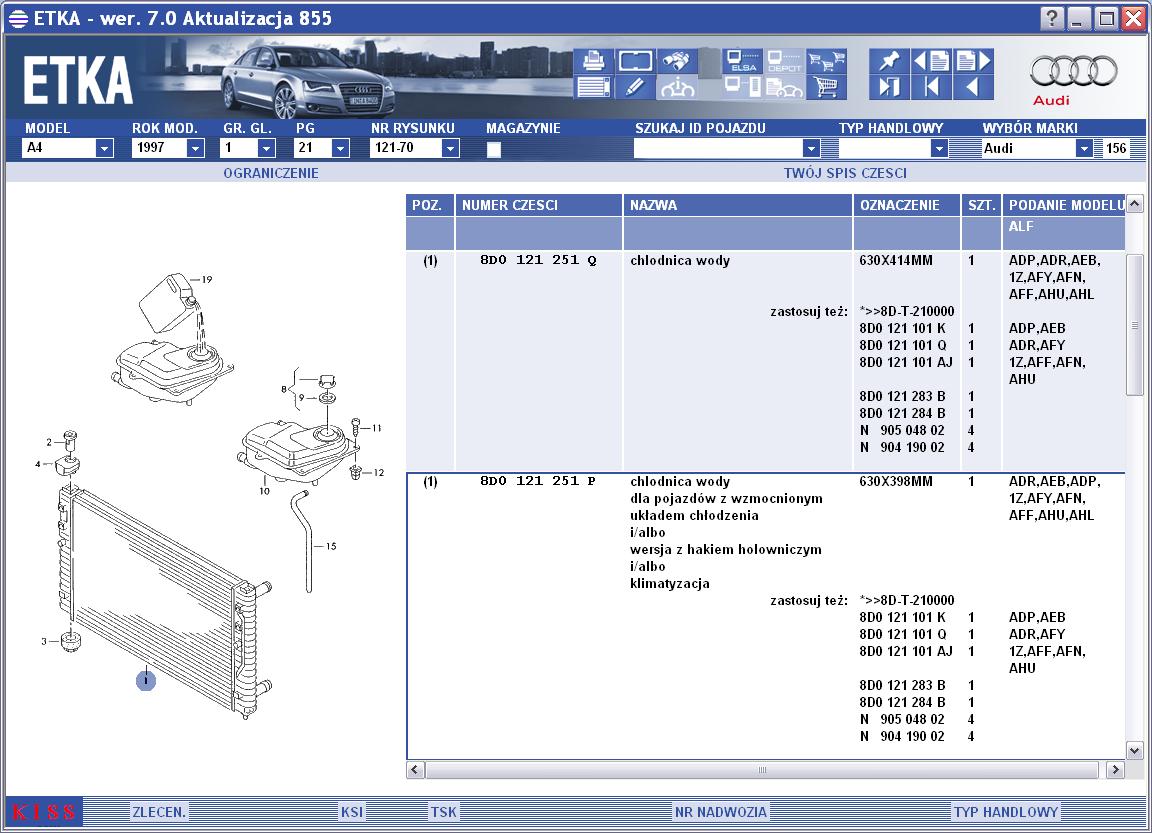The image size is (1152, 833).
Task: Select the pencil edit icon
Action: click(x=635, y=87)
